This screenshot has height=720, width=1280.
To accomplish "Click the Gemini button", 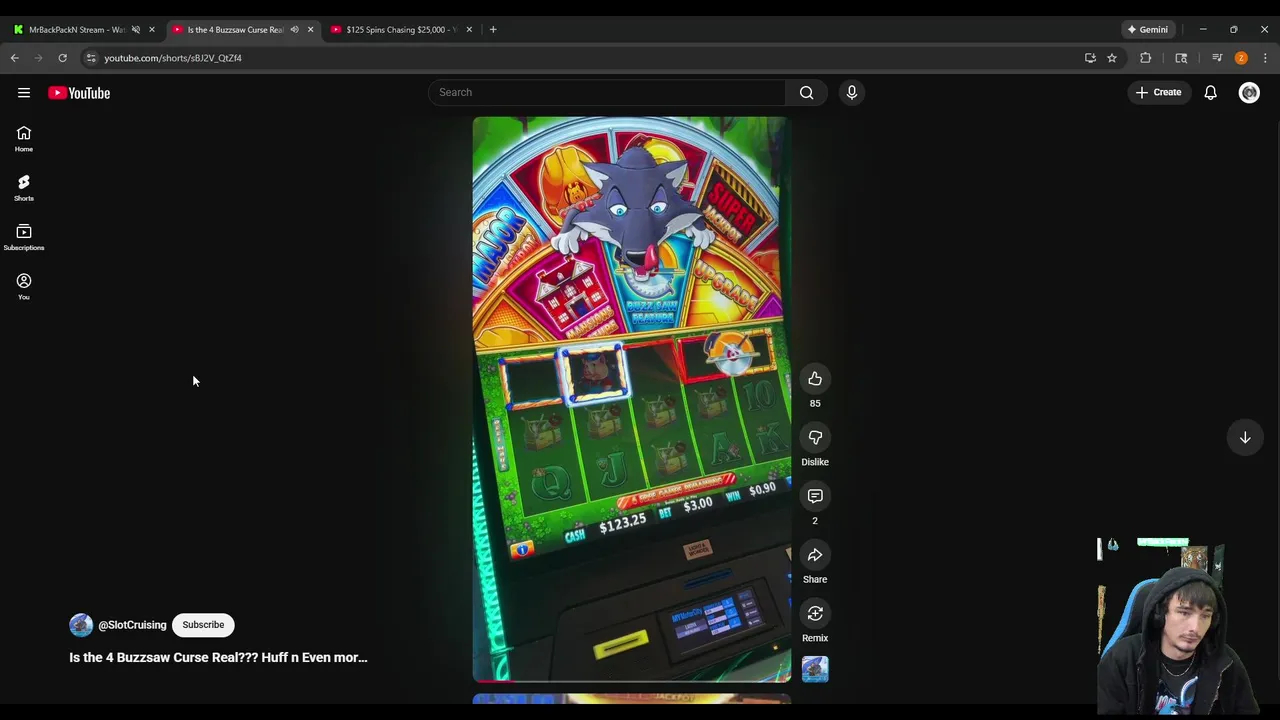I will pos(1148,30).
